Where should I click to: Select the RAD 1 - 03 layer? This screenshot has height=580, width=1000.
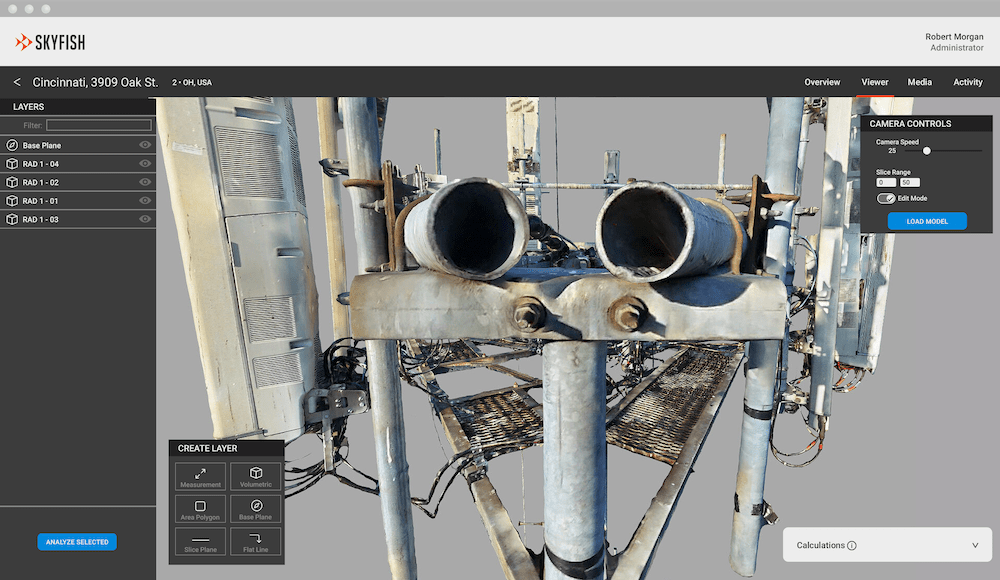coord(78,219)
